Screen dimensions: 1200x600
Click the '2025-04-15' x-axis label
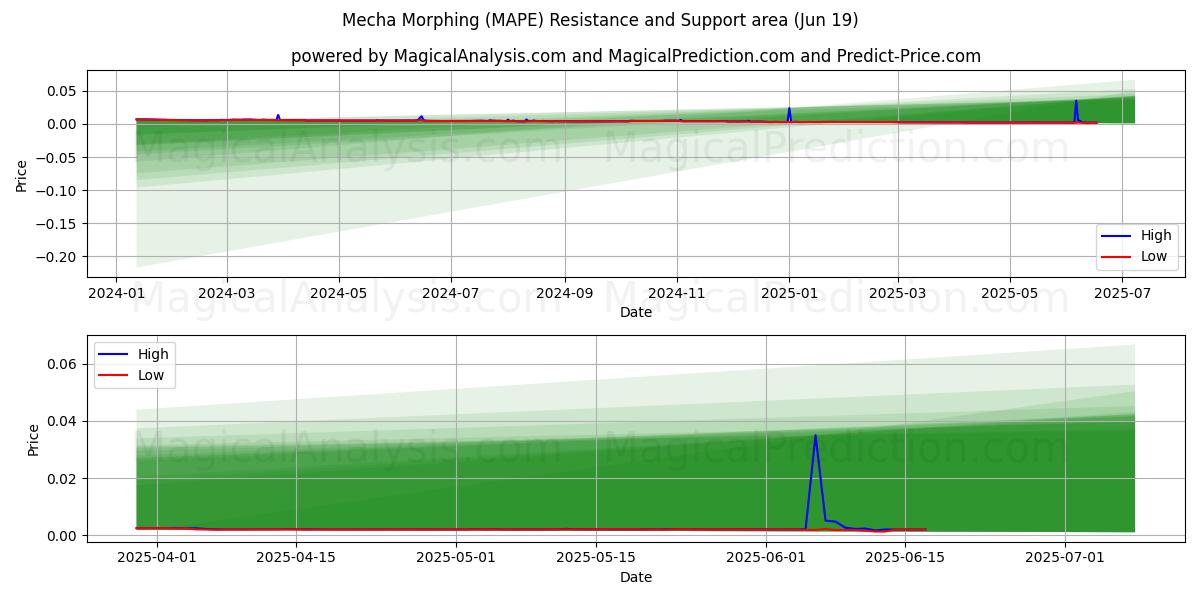(x=296, y=558)
